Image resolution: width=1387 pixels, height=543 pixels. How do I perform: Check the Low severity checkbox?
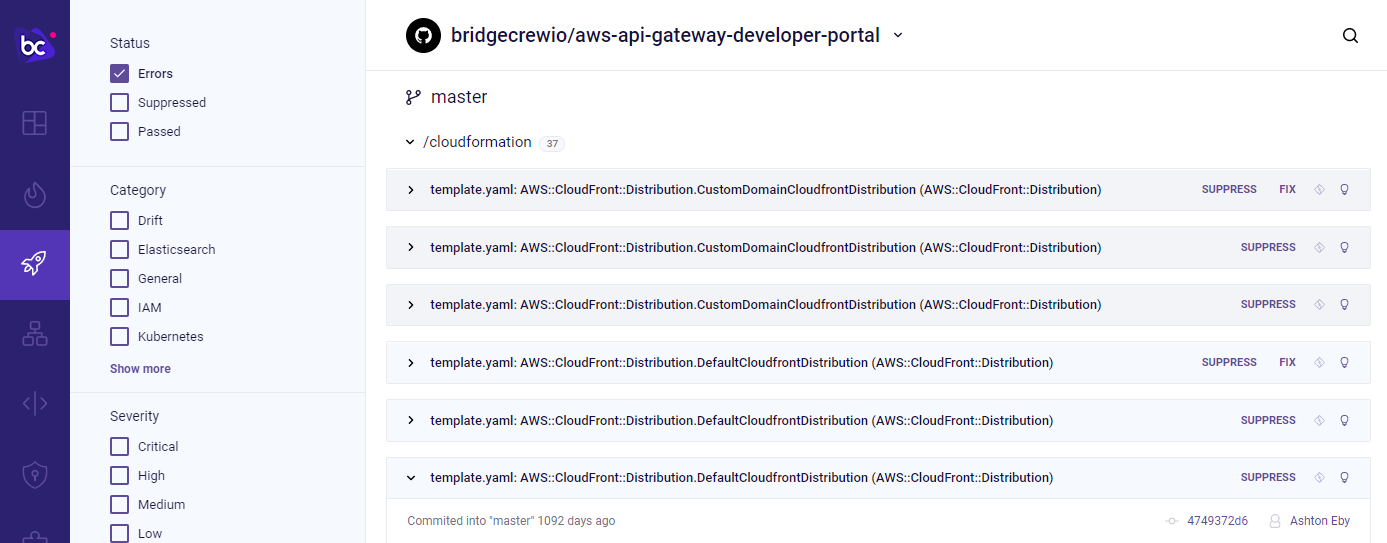tap(119, 533)
